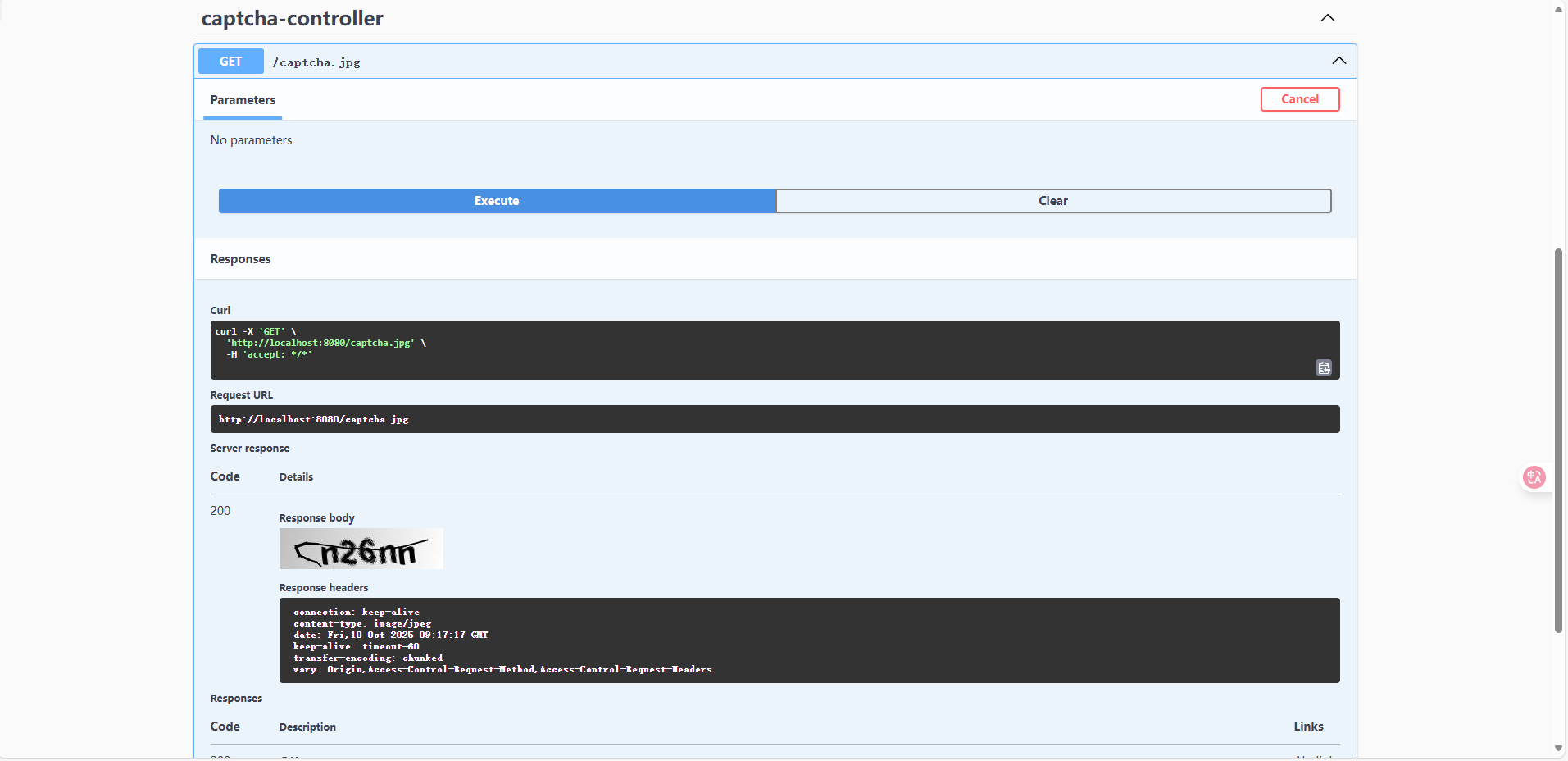Click the /captcha.jpg endpoint path
Screen dimensions: 1568x761
[316, 62]
